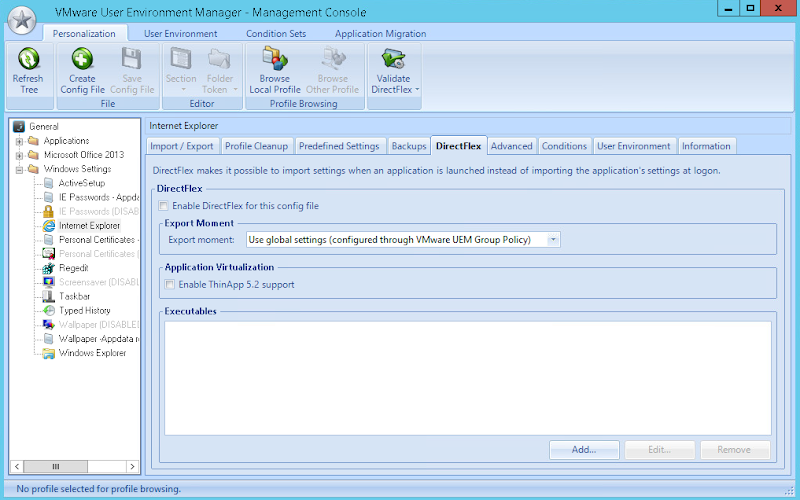Click the Folder Token icon
This screenshot has width=800, height=500.
coord(219,59)
